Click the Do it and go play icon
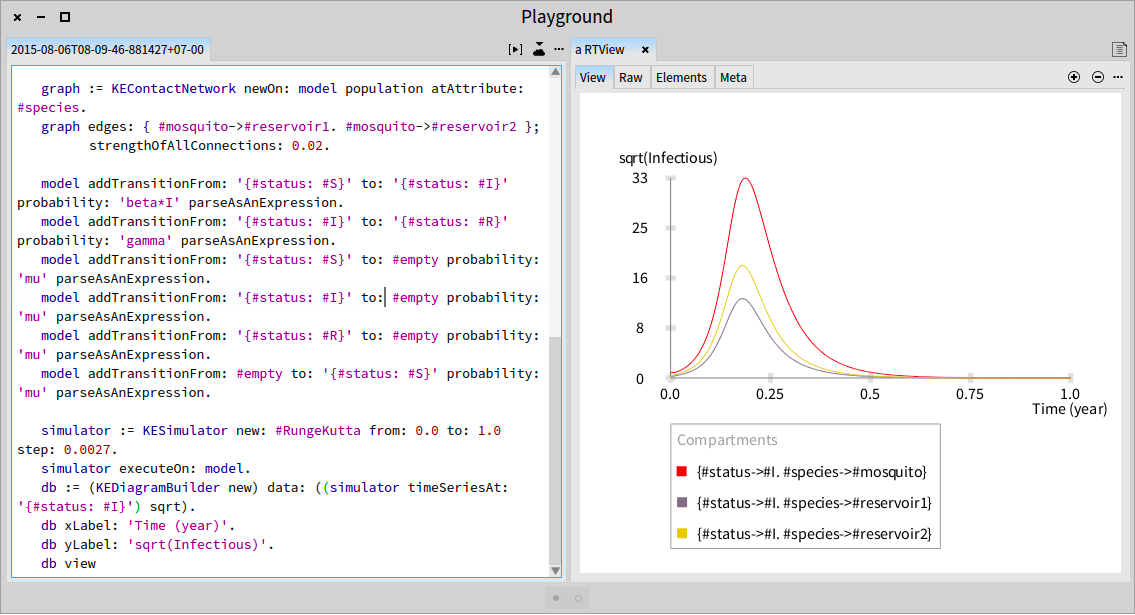Viewport: 1135px width, 615px height. 515,49
